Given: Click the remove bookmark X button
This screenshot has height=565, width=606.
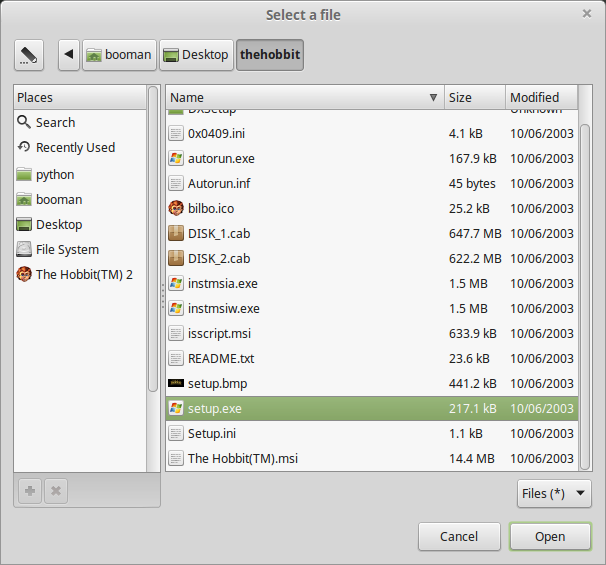Looking at the screenshot, I should 56,491.
